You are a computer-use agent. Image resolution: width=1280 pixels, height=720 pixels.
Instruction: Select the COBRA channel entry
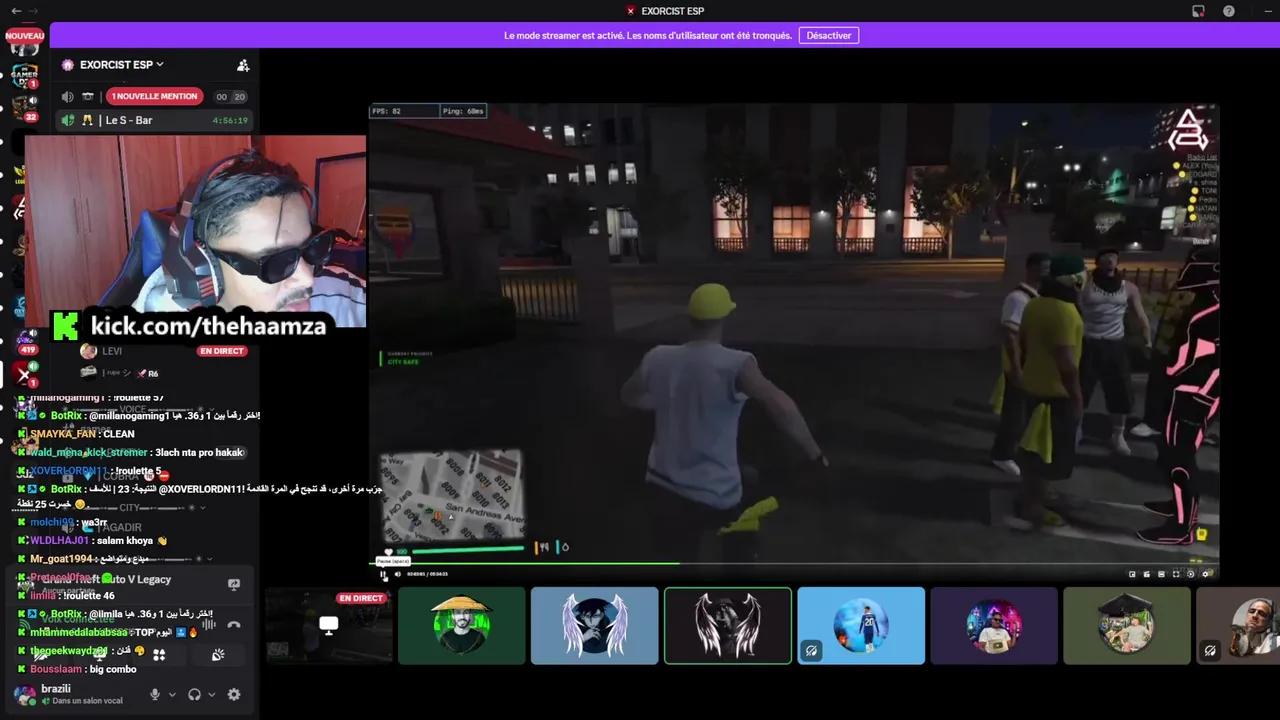(155, 477)
